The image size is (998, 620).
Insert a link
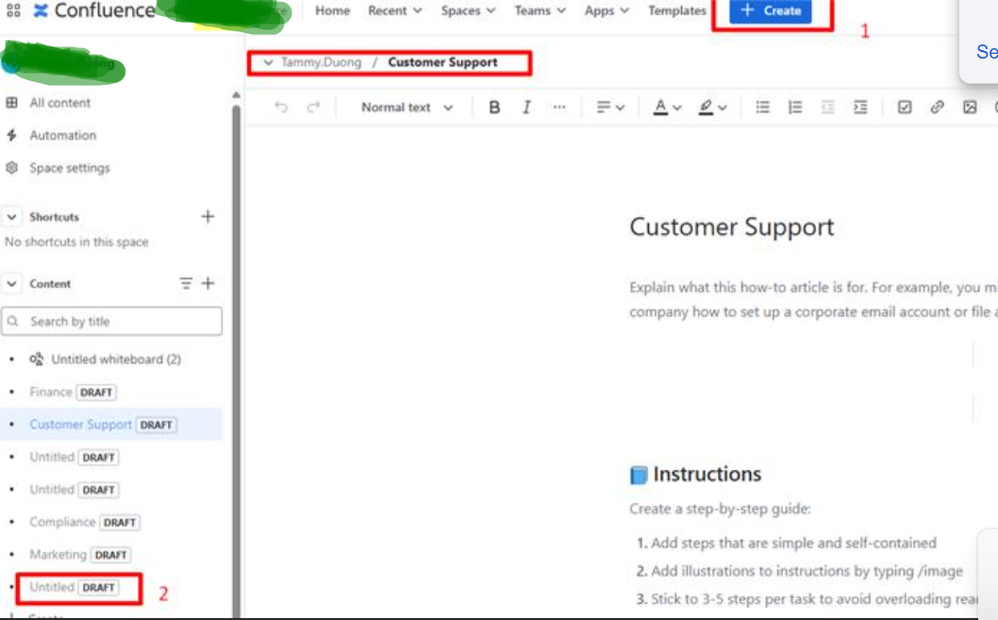coord(937,107)
